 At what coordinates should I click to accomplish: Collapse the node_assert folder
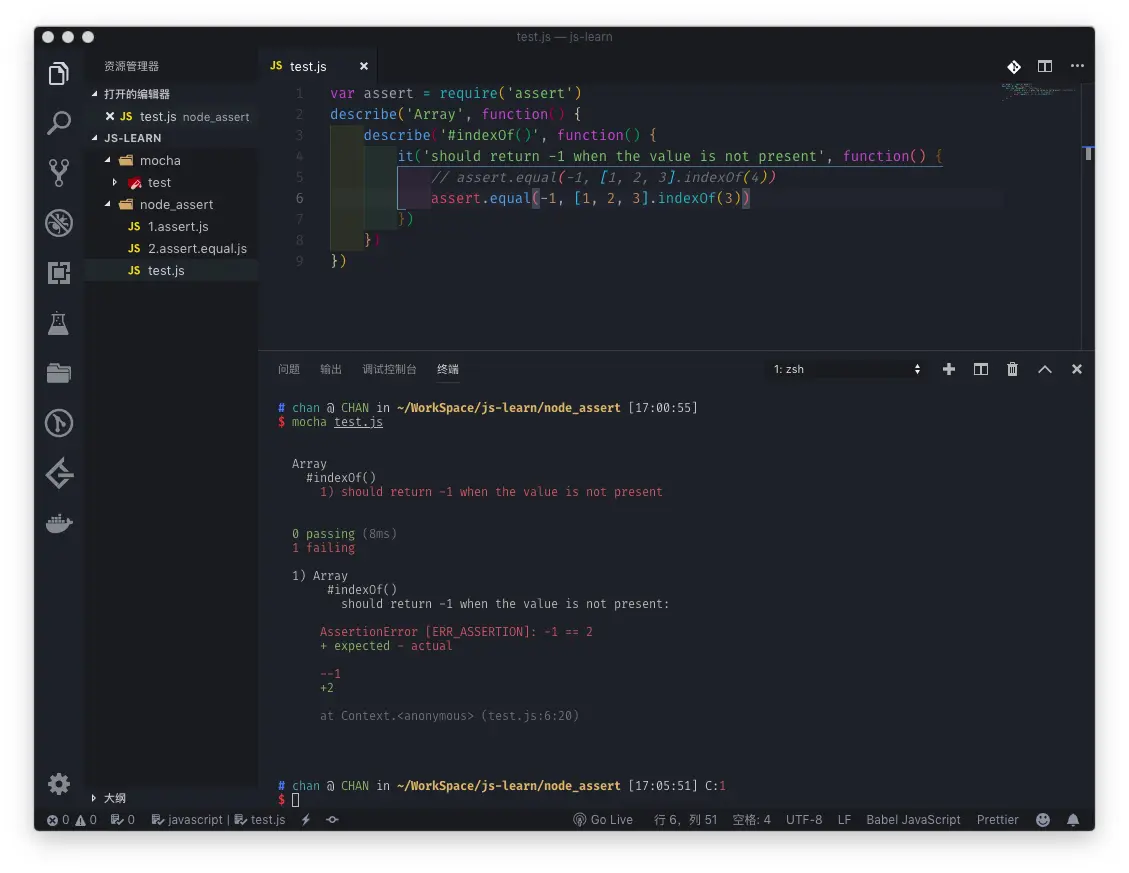pos(108,204)
